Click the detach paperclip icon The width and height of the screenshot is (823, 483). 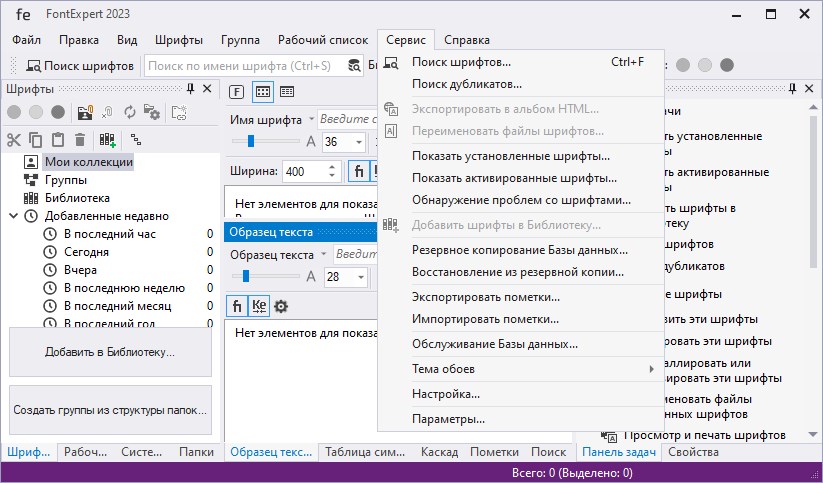coord(107,112)
